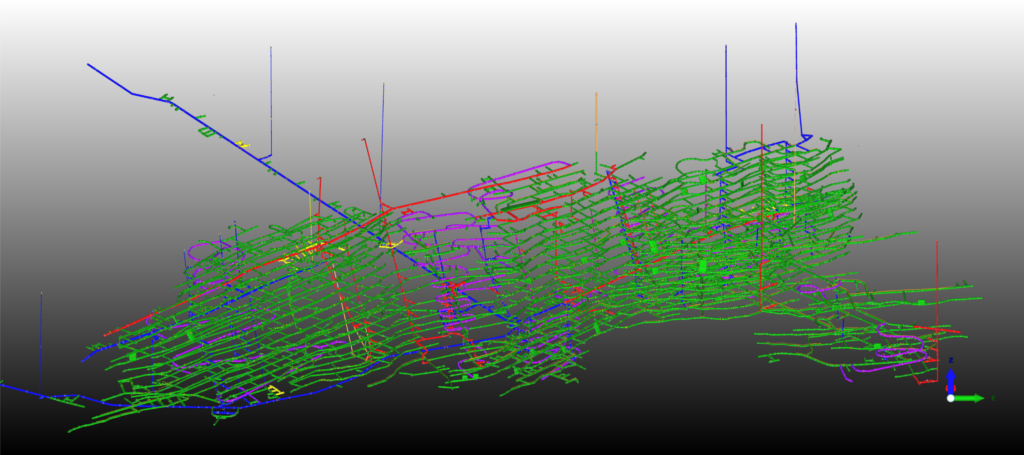This screenshot has width=1024, height=455.
Task: Pick the second blue shaft at upper right
Action: click(726, 90)
